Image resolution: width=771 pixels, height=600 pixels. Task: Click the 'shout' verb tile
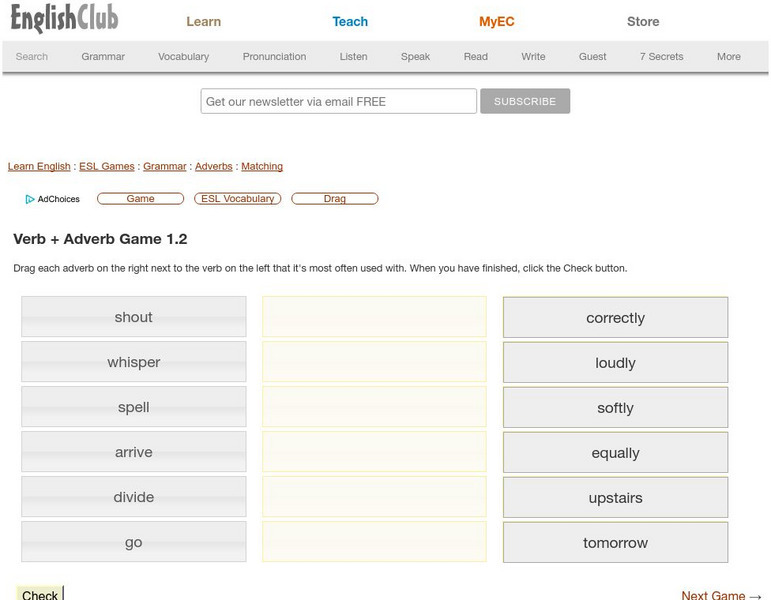click(133, 317)
